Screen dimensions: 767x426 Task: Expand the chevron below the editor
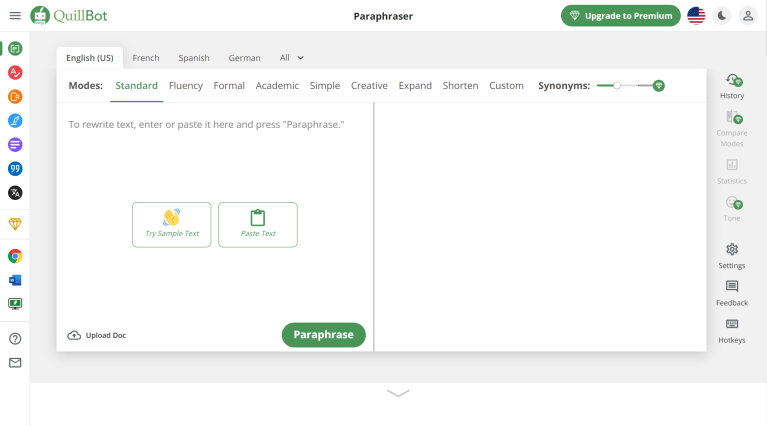click(398, 393)
